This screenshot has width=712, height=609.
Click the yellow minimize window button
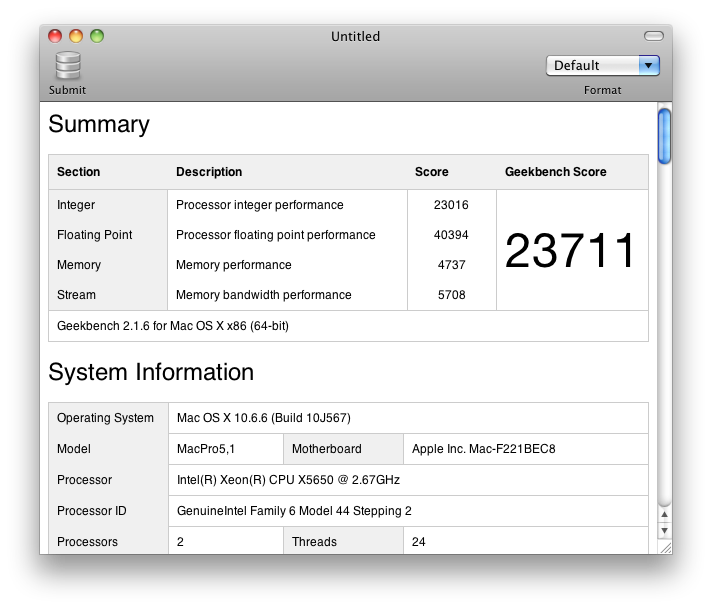(x=76, y=36)
